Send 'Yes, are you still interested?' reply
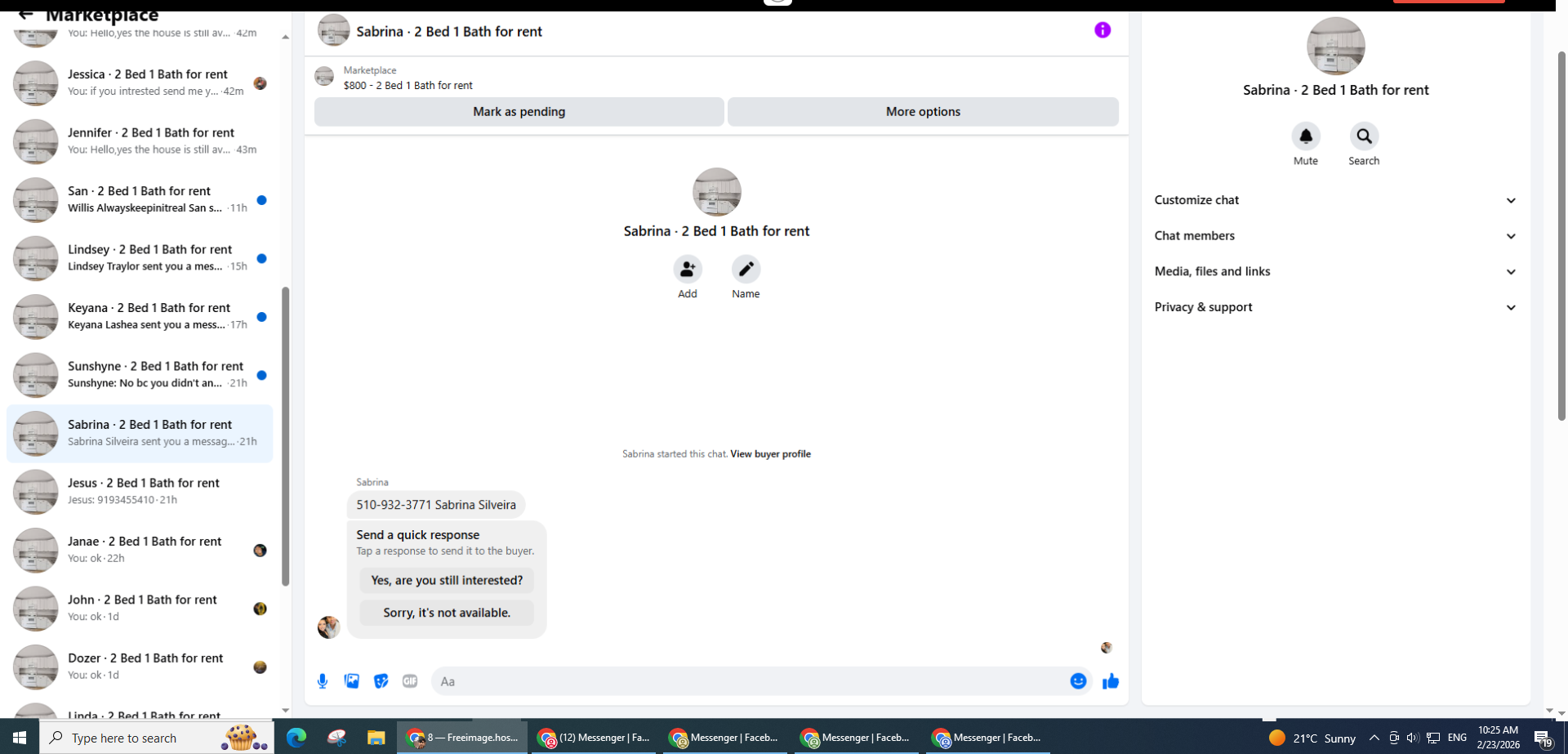 pos(447,581)
